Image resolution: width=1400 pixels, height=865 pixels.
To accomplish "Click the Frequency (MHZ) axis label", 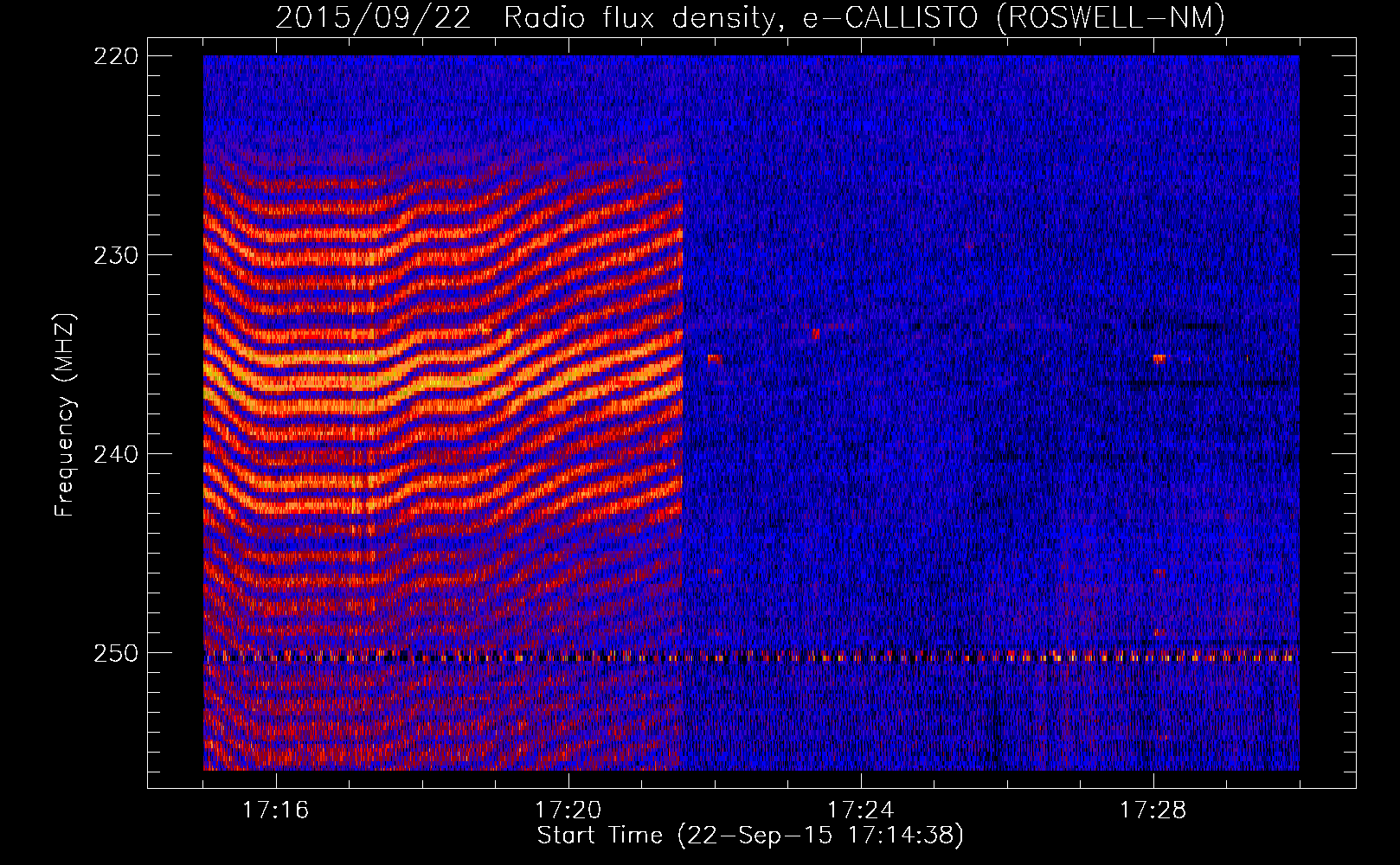I will click(65, 414).
